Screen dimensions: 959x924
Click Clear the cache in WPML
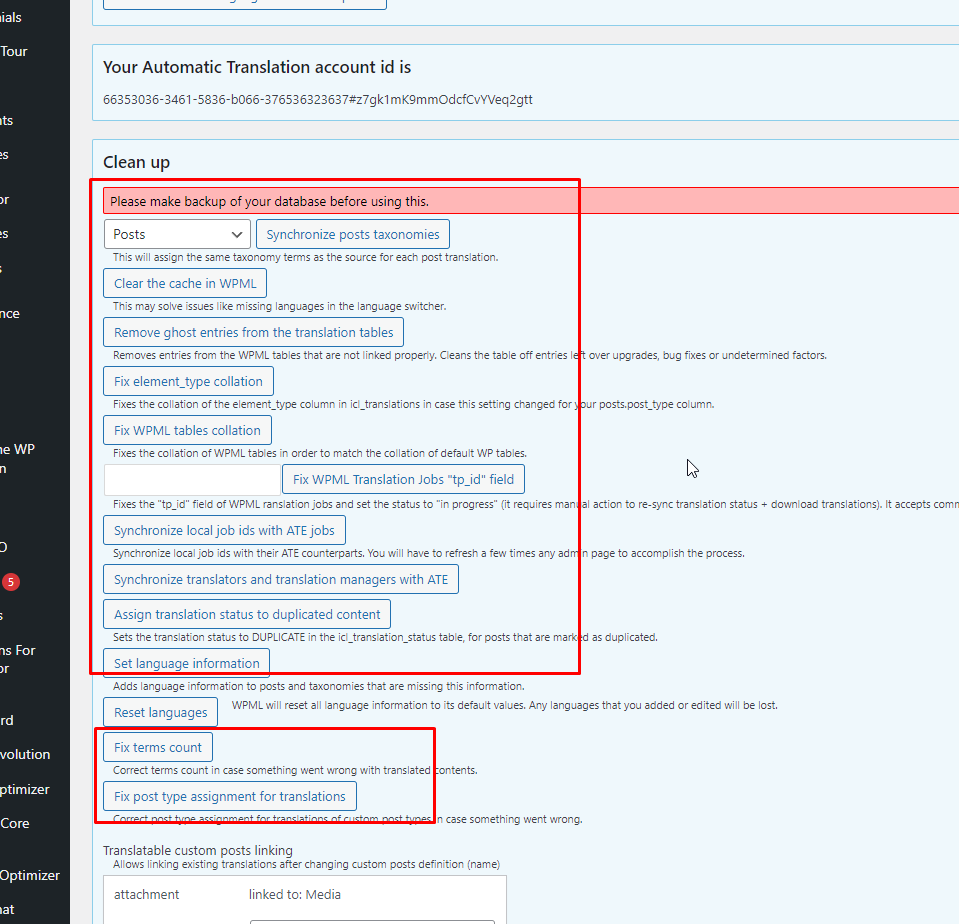185,283
